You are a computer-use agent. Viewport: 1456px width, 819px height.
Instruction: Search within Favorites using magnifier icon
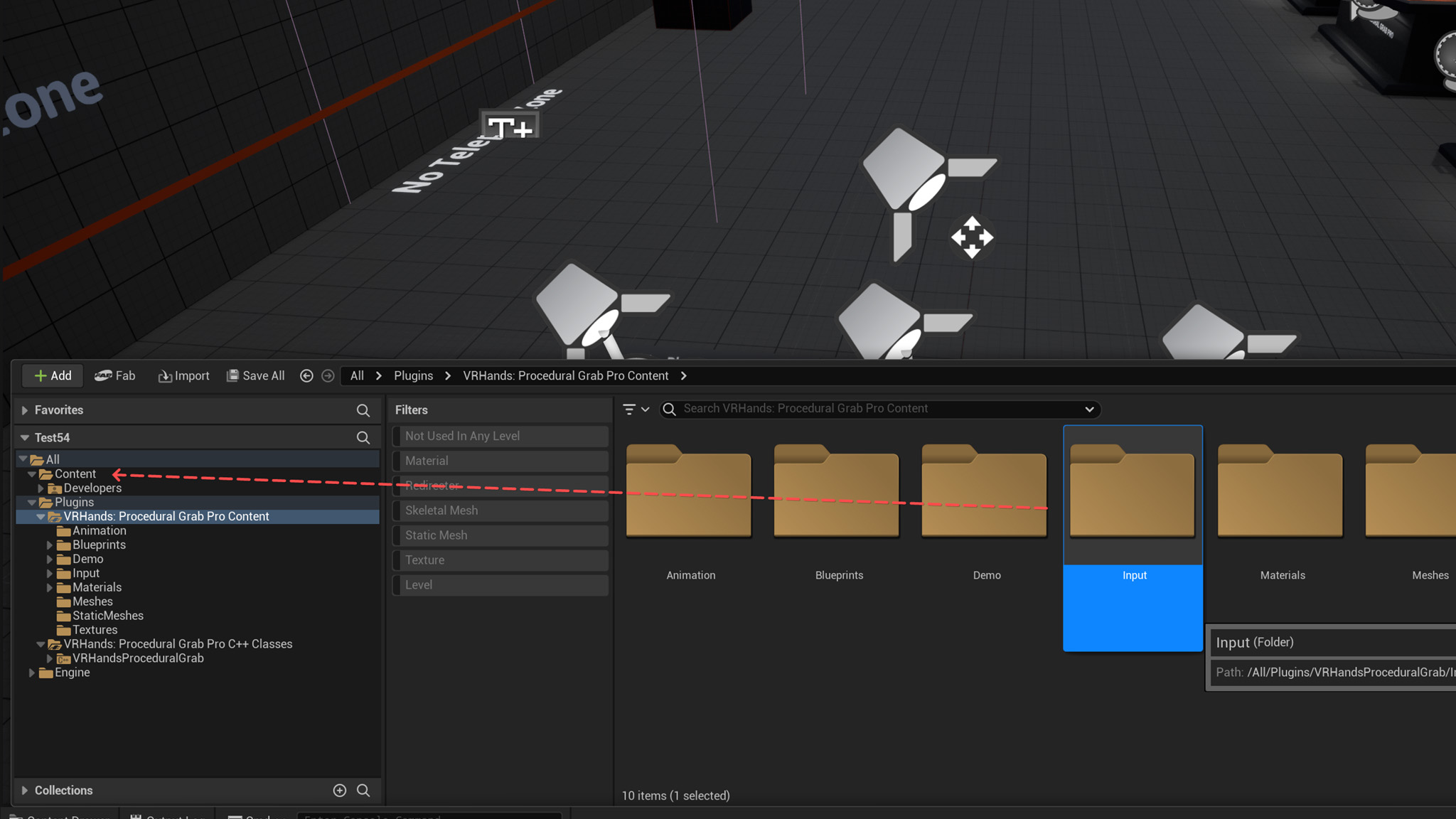pyautogui.click(x=363, y=410)
